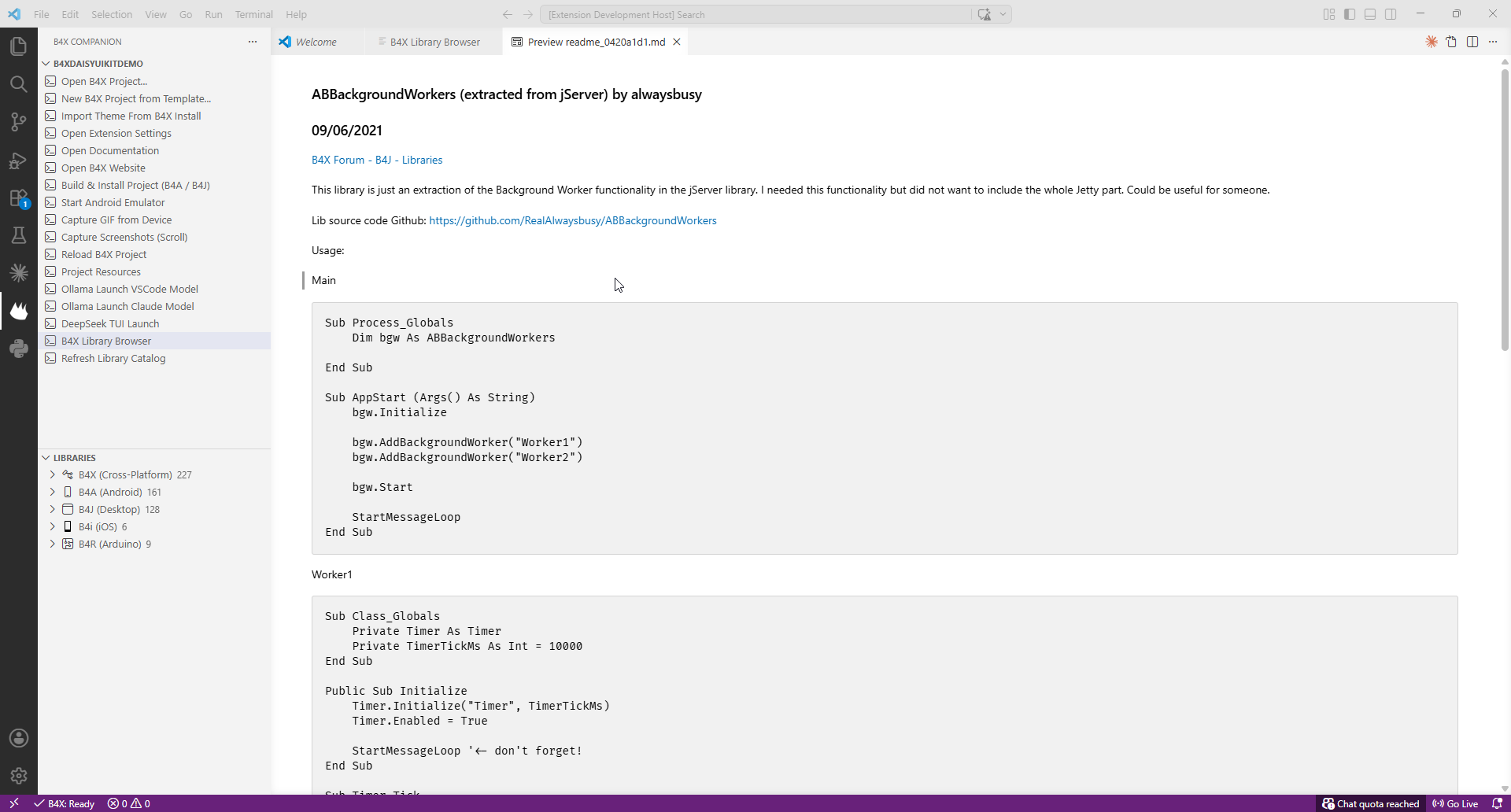Expand the B4J (Desktop) libraries node
This screenshot has width=1511, height=812.
53,509
